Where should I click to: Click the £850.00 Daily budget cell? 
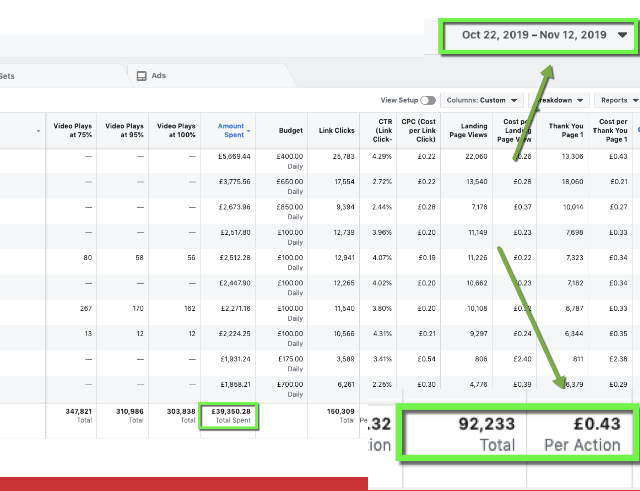click(290, 212)
